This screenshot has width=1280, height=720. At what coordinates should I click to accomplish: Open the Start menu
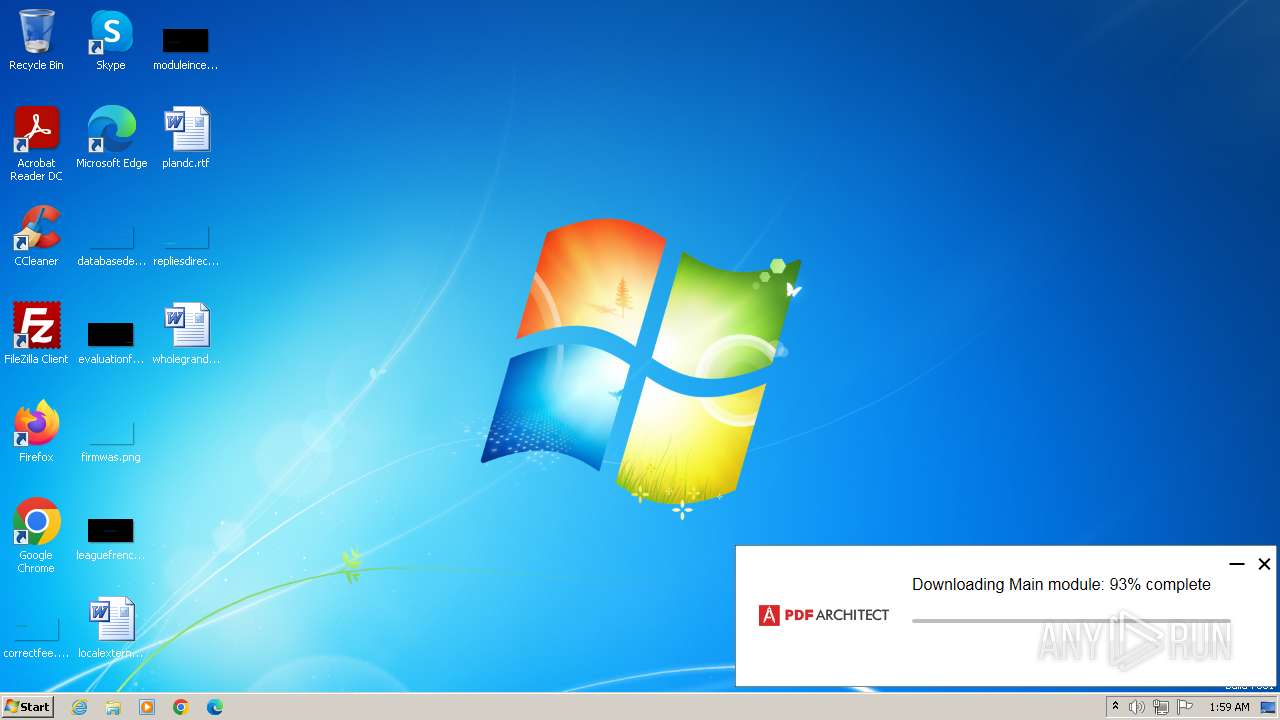click(28, 707)
